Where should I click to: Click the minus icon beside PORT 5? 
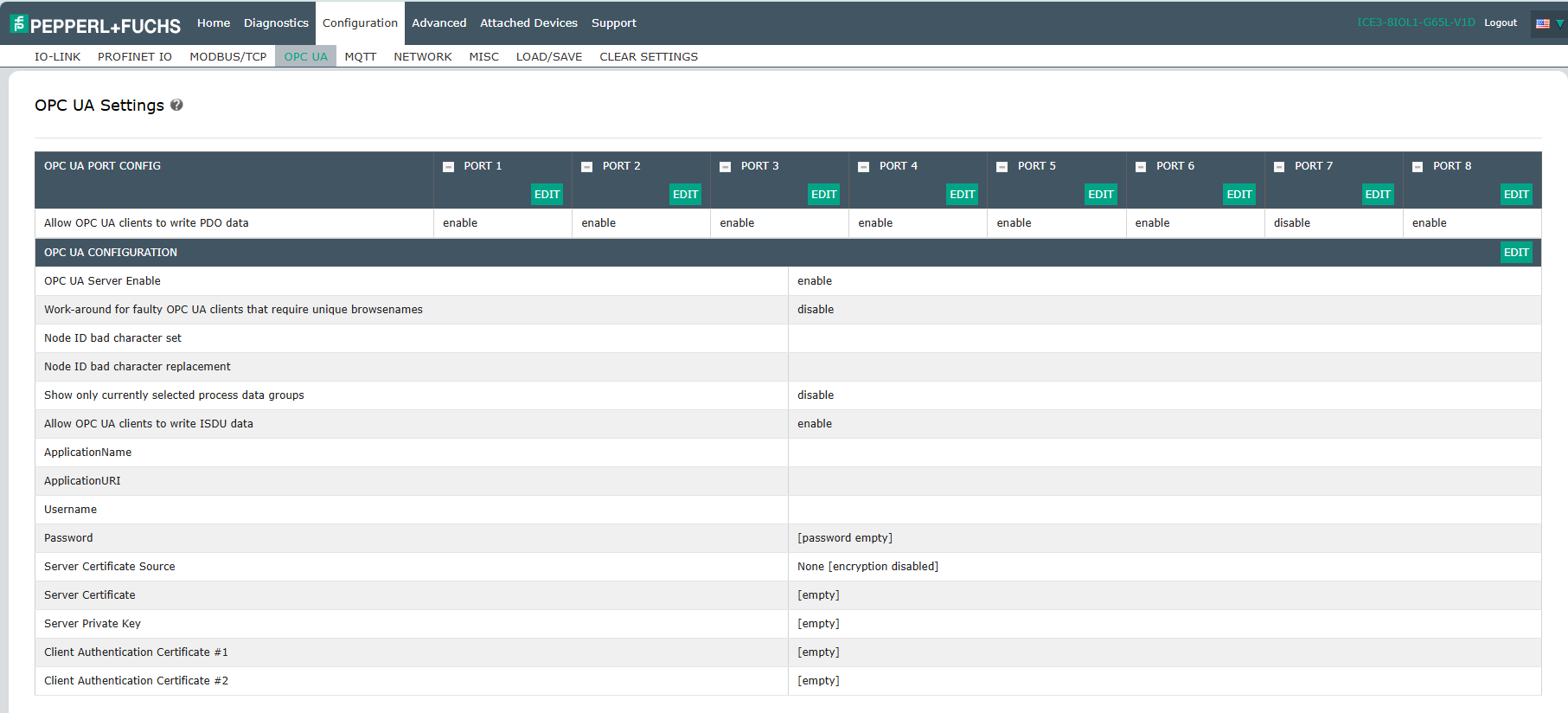[1002, 167]
